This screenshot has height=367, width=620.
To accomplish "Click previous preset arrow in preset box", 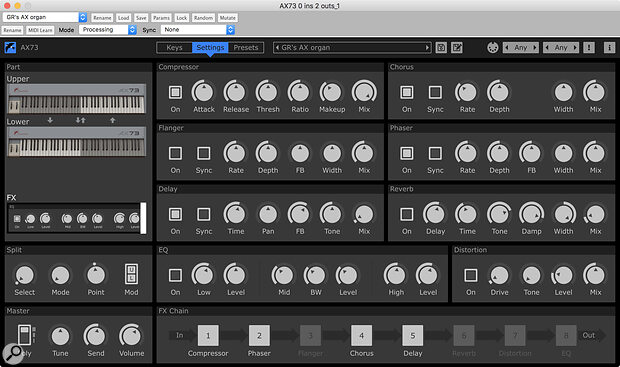I will (277, 47).
